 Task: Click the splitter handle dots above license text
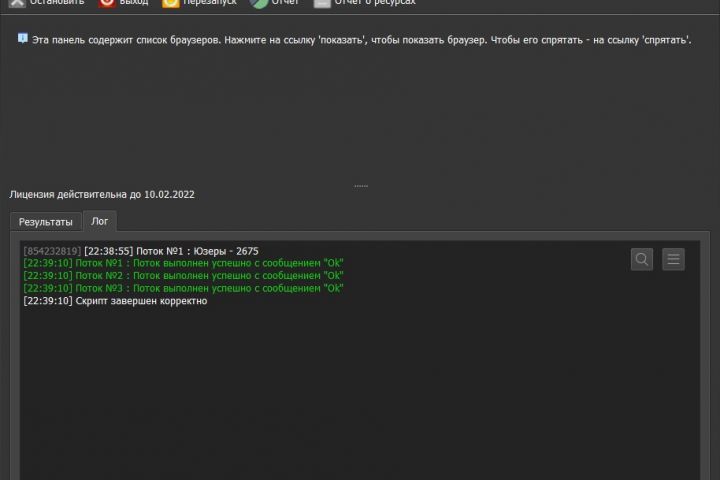[x=361, y=186]
